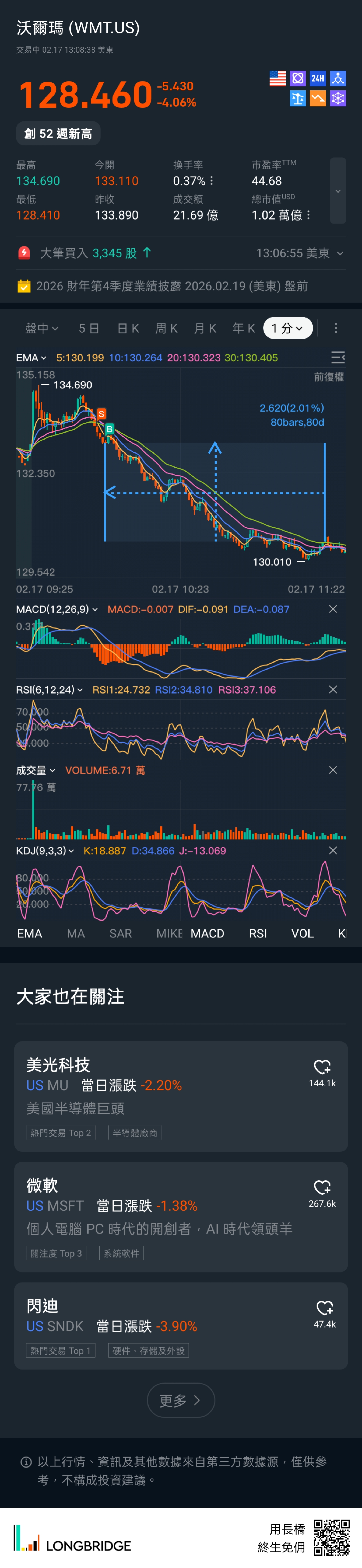
Task: Close the RSI indicator panel
Action: pyautogui.click(x=333, y=690)
